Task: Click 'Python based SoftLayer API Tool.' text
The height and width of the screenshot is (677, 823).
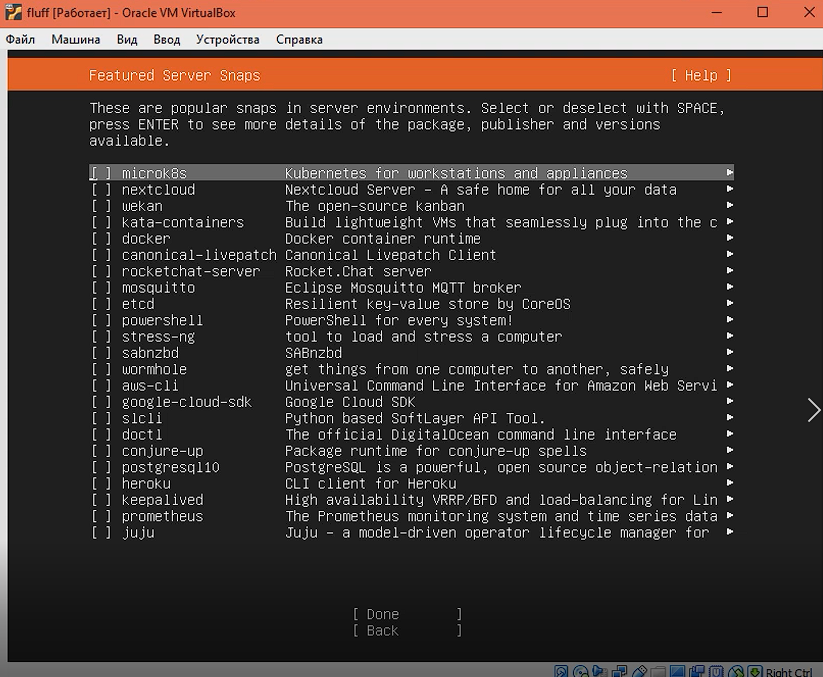Action: click(415, 418)
